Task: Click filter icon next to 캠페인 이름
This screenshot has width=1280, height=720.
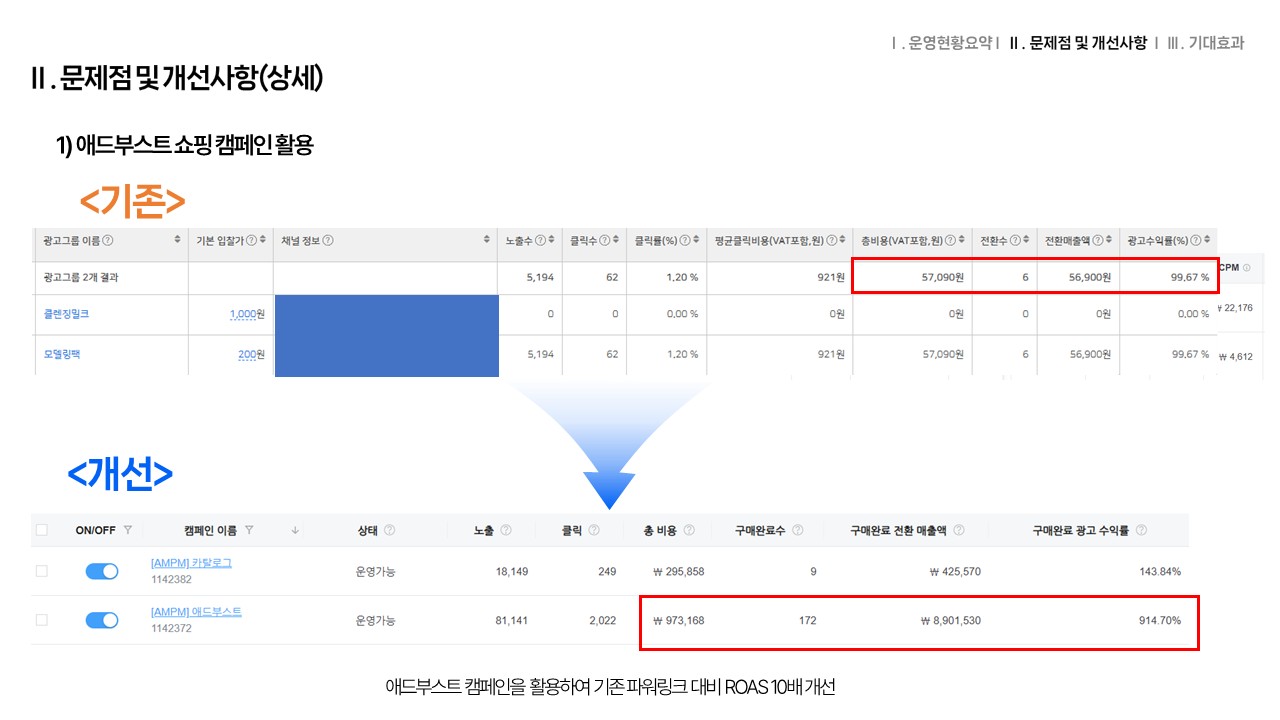Action: pos(249,530)
